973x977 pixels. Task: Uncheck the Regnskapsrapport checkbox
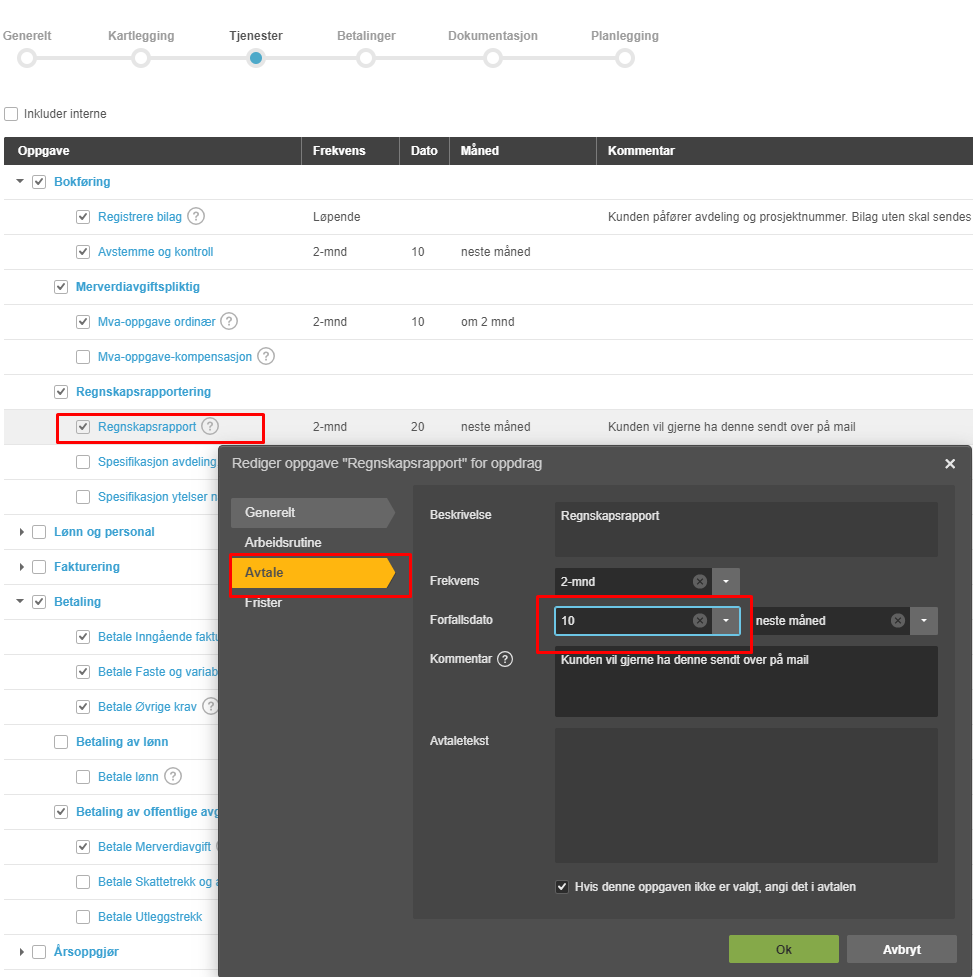coord(83,427)
